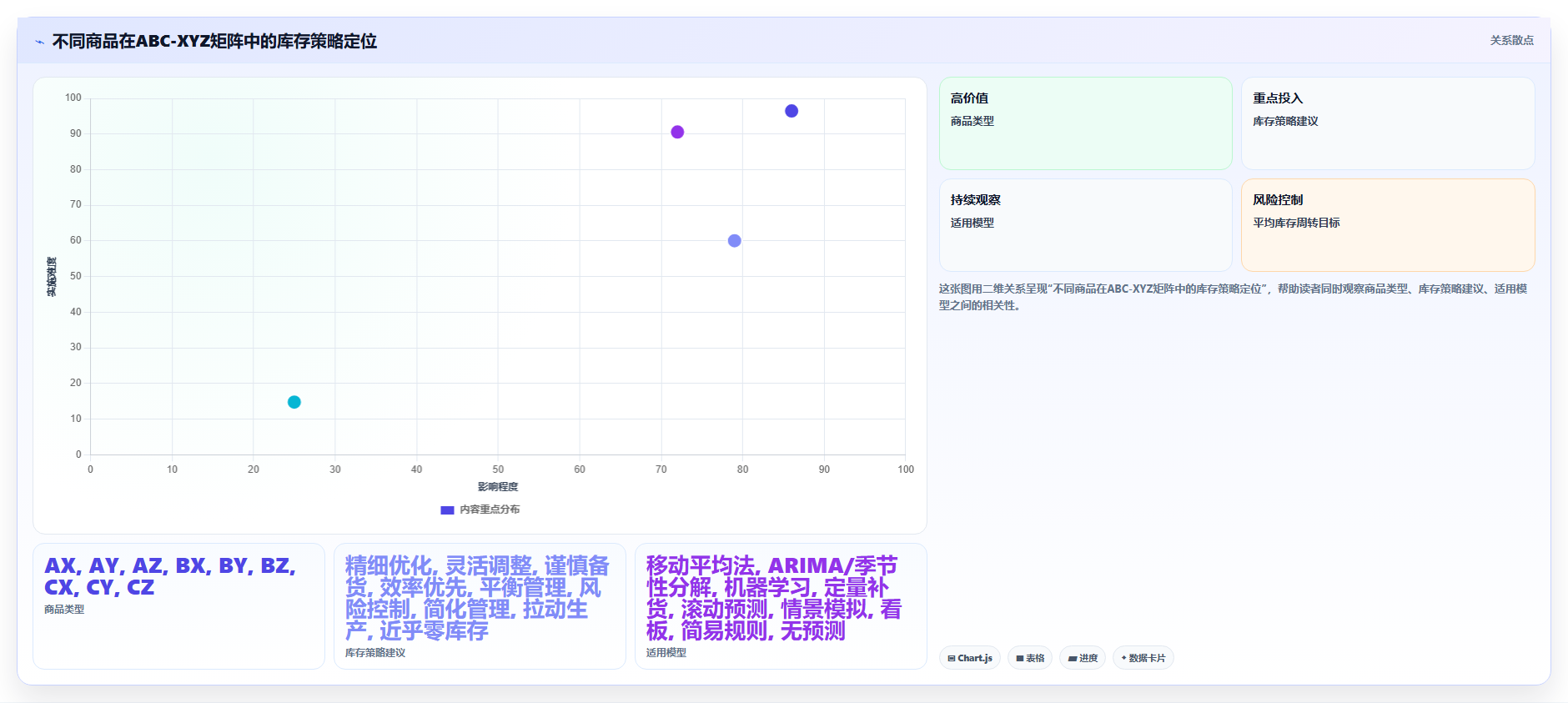The image size is (1568, 703).
Task: Click the 进度 tag chip
Action: pyautogui.click(x=1083, y=658)
